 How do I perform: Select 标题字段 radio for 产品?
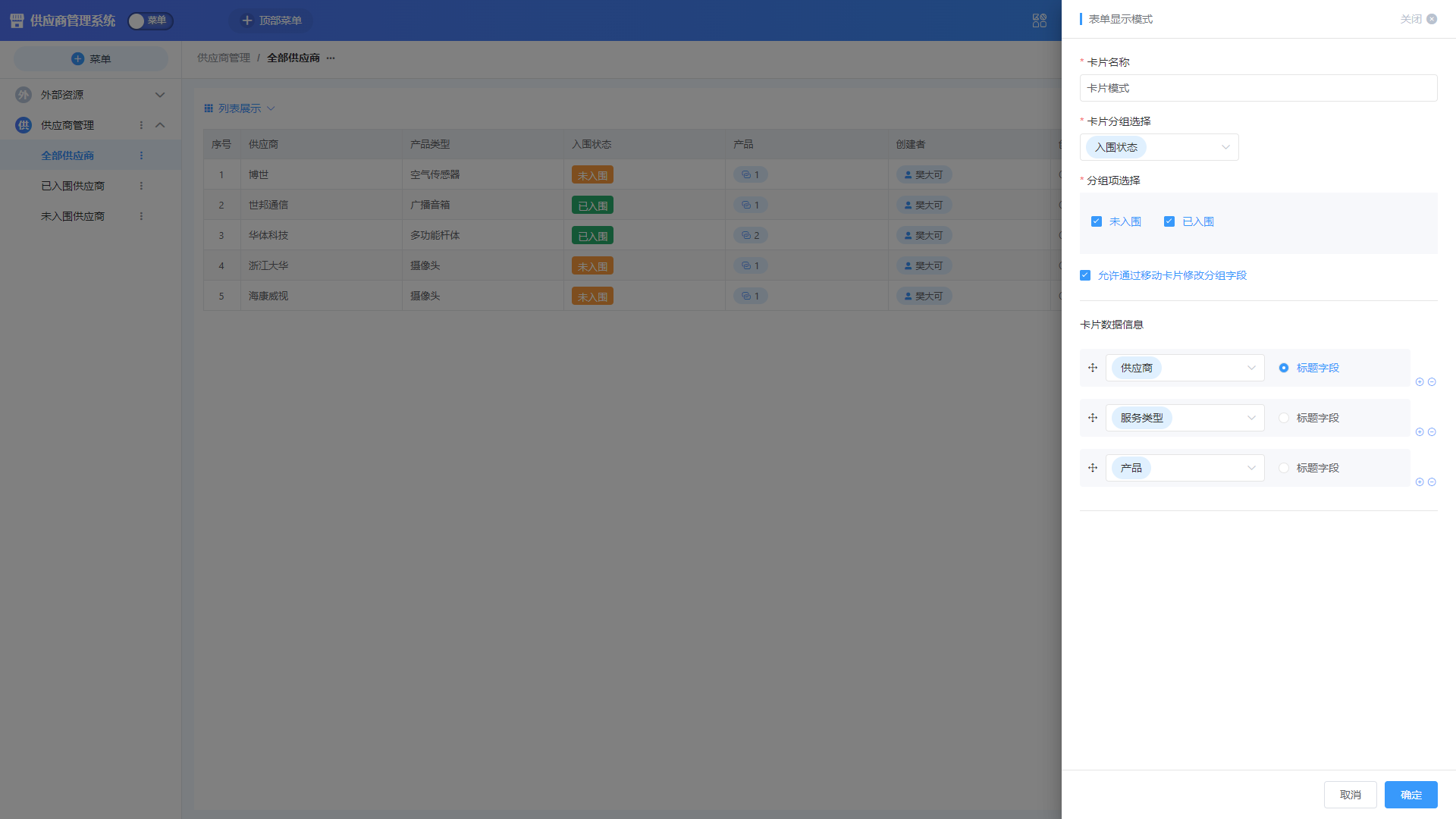coord(1284,468)
